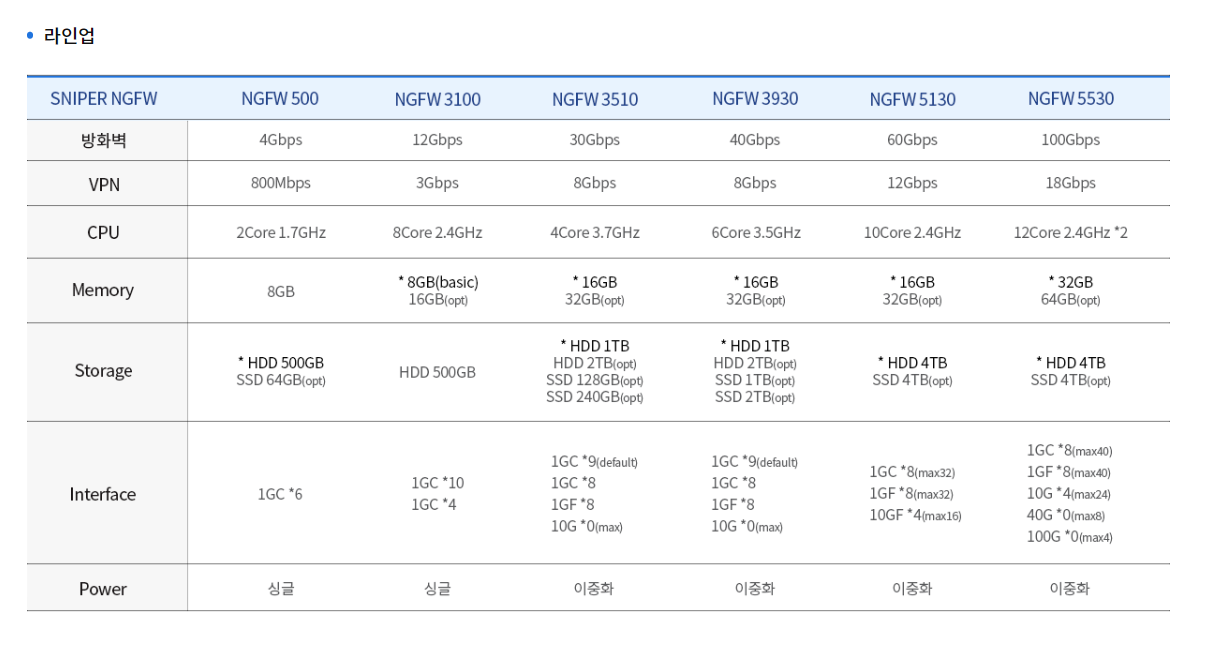
Task: Click the VPN row label
Action: tap(105, 184)
